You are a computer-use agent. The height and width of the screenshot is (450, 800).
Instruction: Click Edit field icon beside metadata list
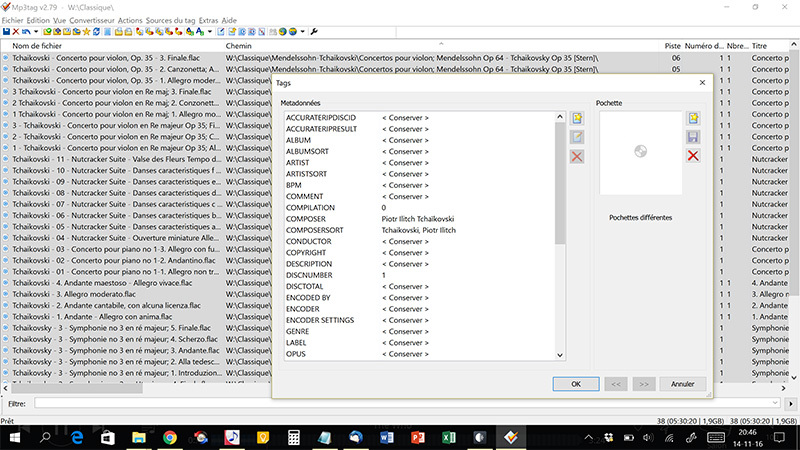coord(577,137)
